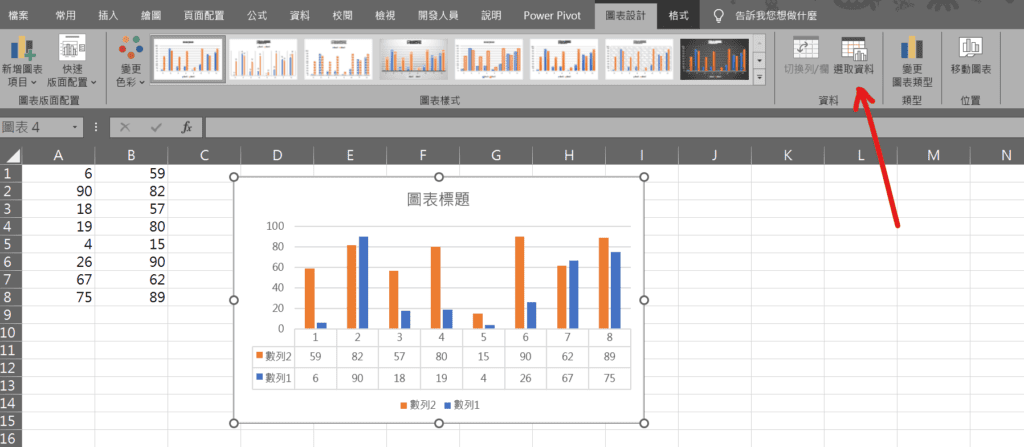This screenshot has height=447, width=1024.
Task: Click the select-all corner triangle
Action: tap(11, 156)
